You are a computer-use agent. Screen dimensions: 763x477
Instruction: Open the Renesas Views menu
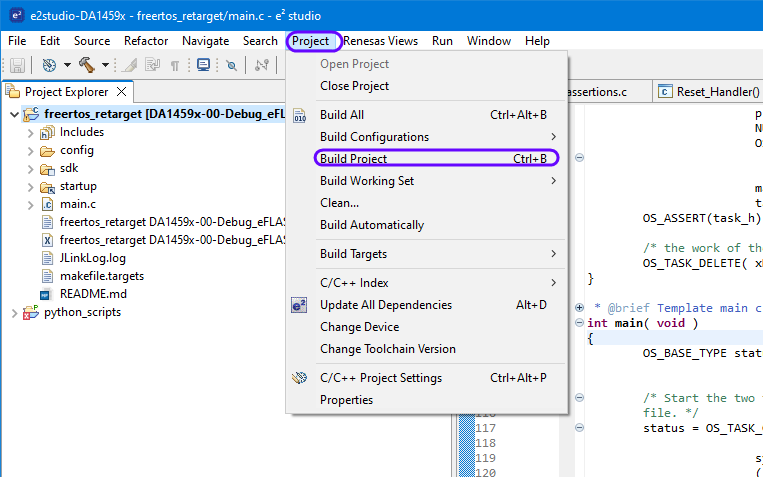click(x=381, y=41)
